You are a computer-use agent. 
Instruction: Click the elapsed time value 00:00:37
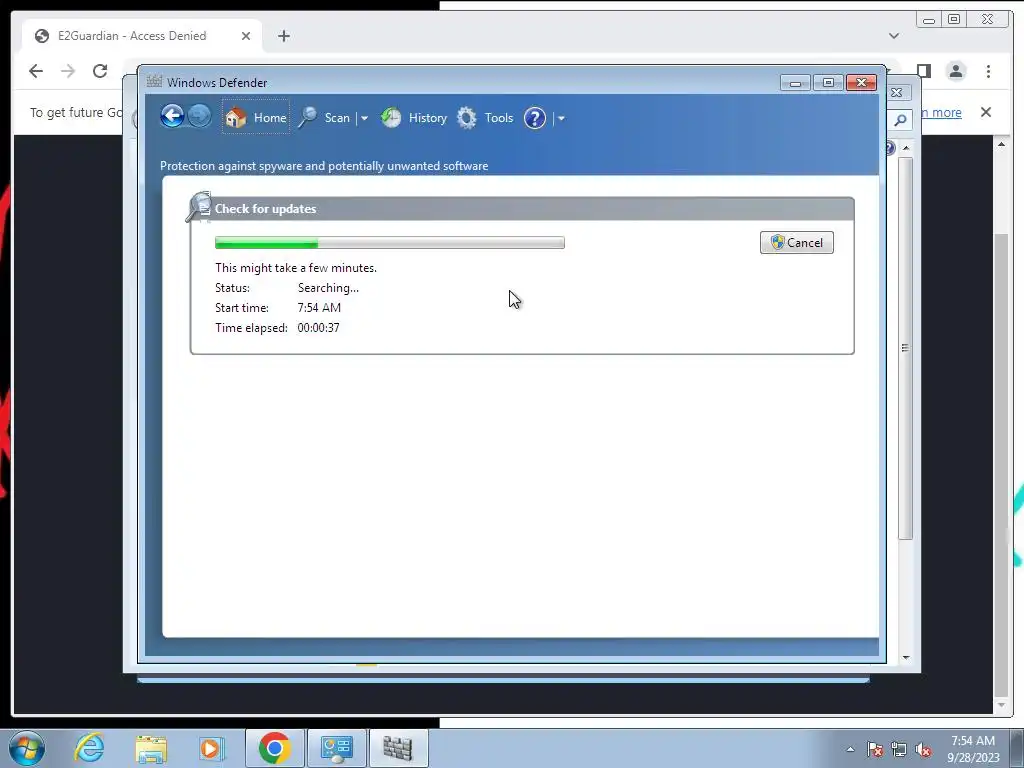point(318,327)
